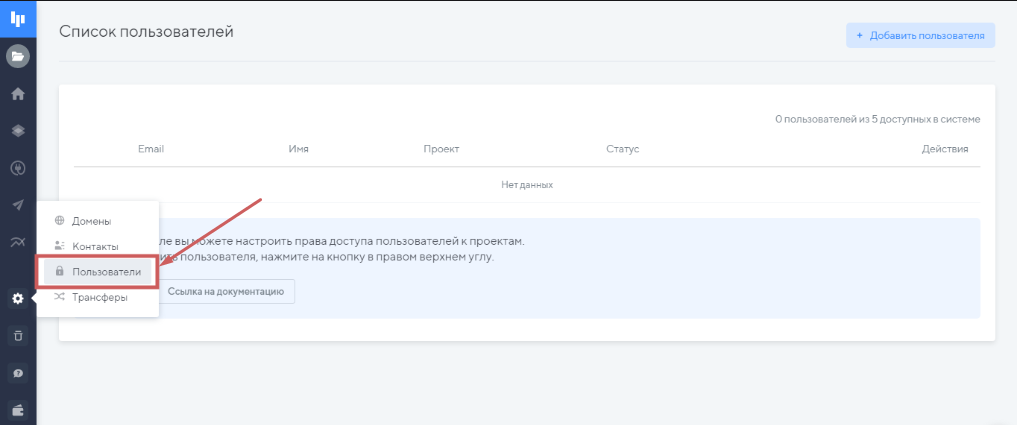Click the Добавить пользователя button
Image resolution: width=1017 pixels, height=425 pixels.
point(920,35)
